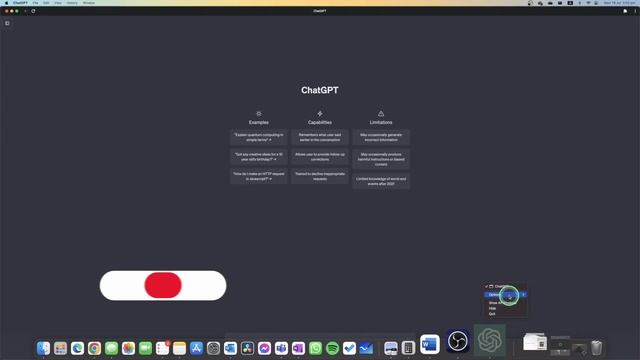Open OBS Studio from the dock
The image size is (640, 360).
click(x=458, y=341)
